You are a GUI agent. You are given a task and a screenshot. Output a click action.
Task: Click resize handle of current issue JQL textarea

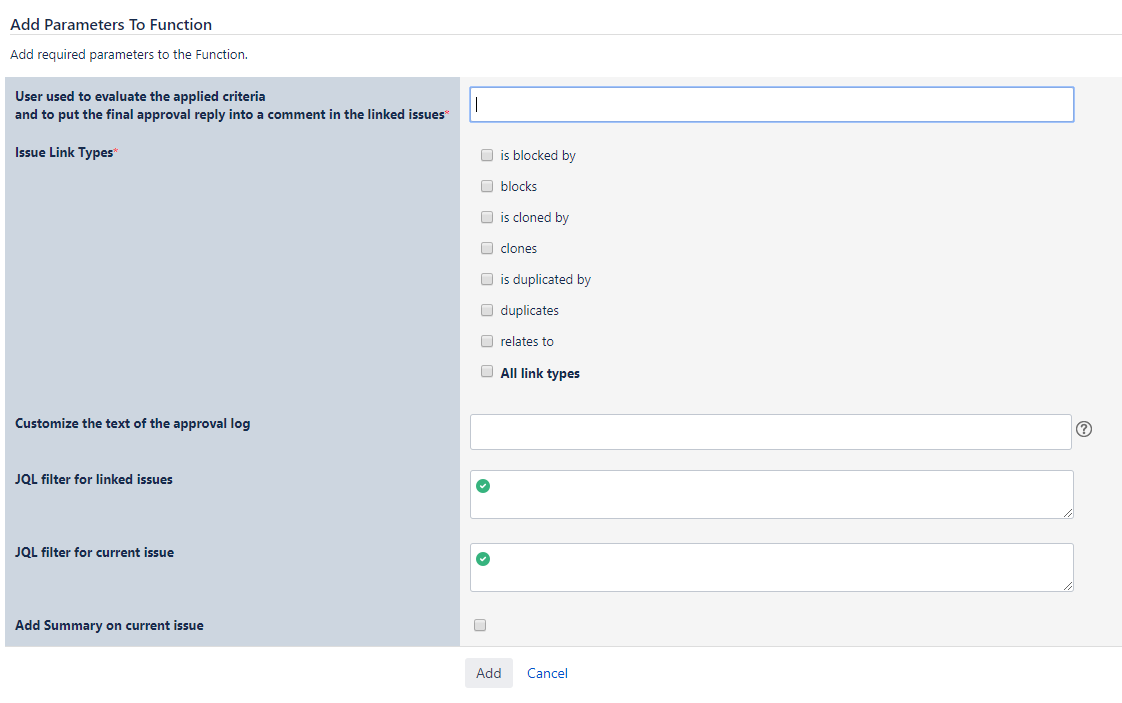[1067, 585]
